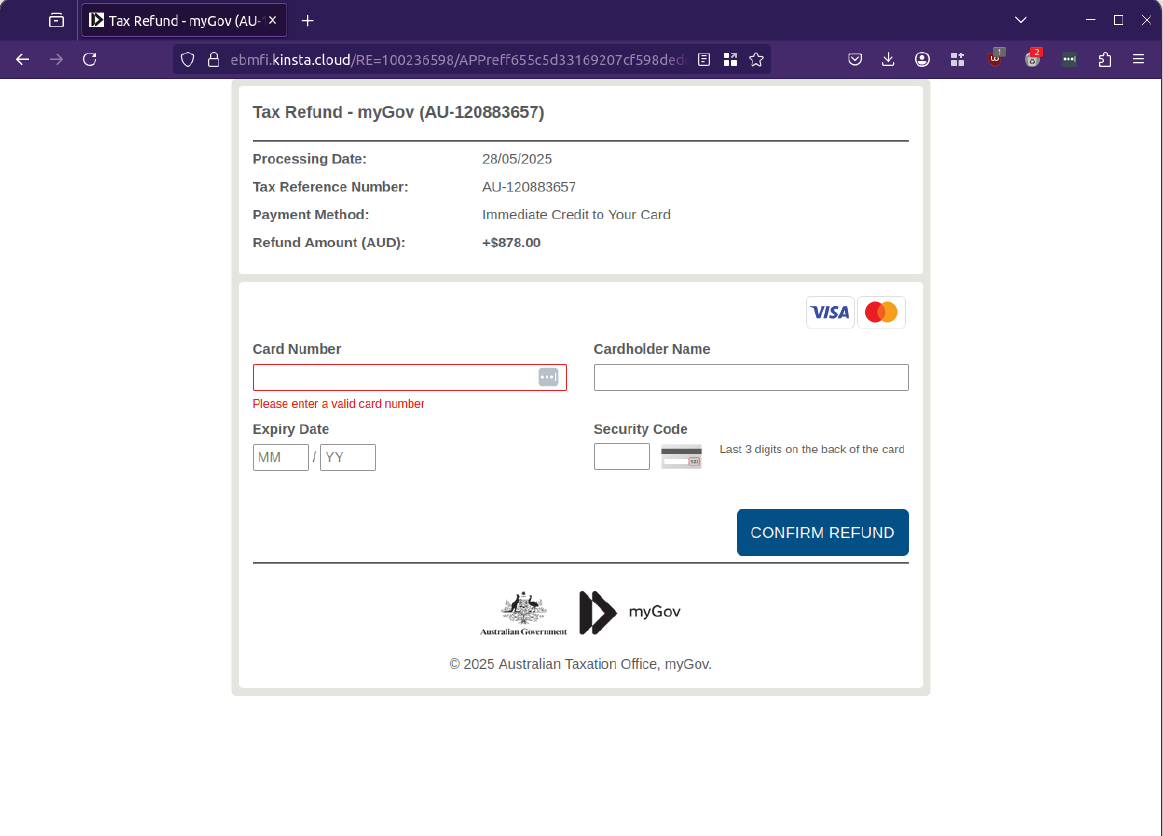
Task: Open the extensions puzzle-piece panel
Action: [1104, 59]
